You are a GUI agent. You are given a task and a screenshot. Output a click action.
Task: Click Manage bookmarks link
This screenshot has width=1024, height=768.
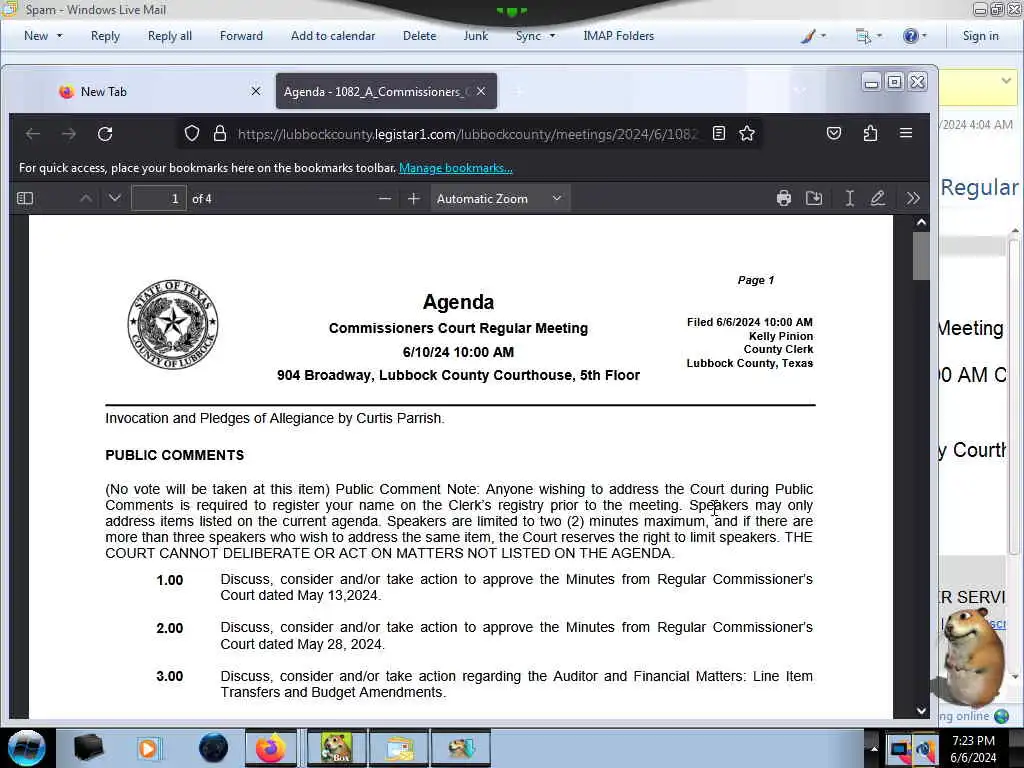coord(456,168)
